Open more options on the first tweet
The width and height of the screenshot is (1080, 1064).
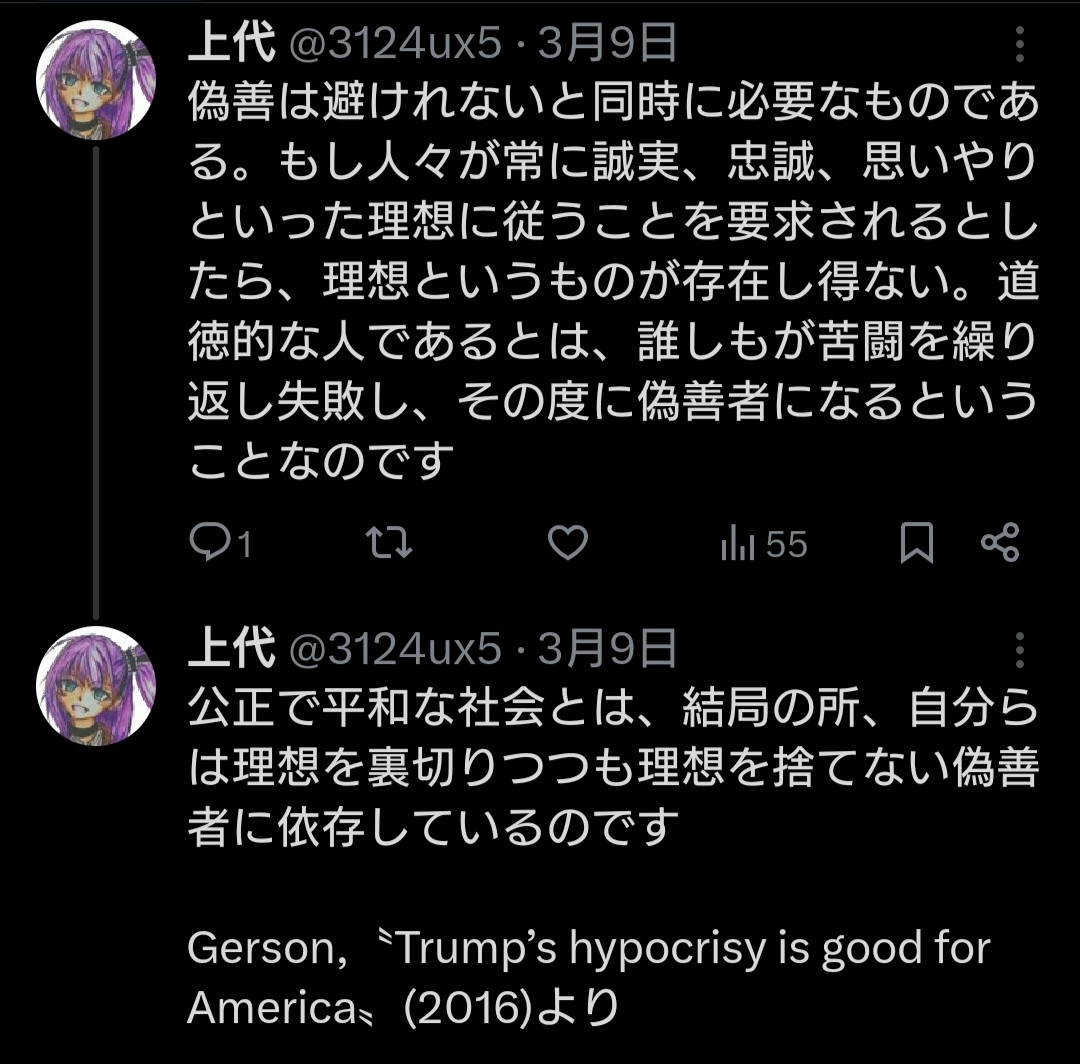(x=1019, y=46)
